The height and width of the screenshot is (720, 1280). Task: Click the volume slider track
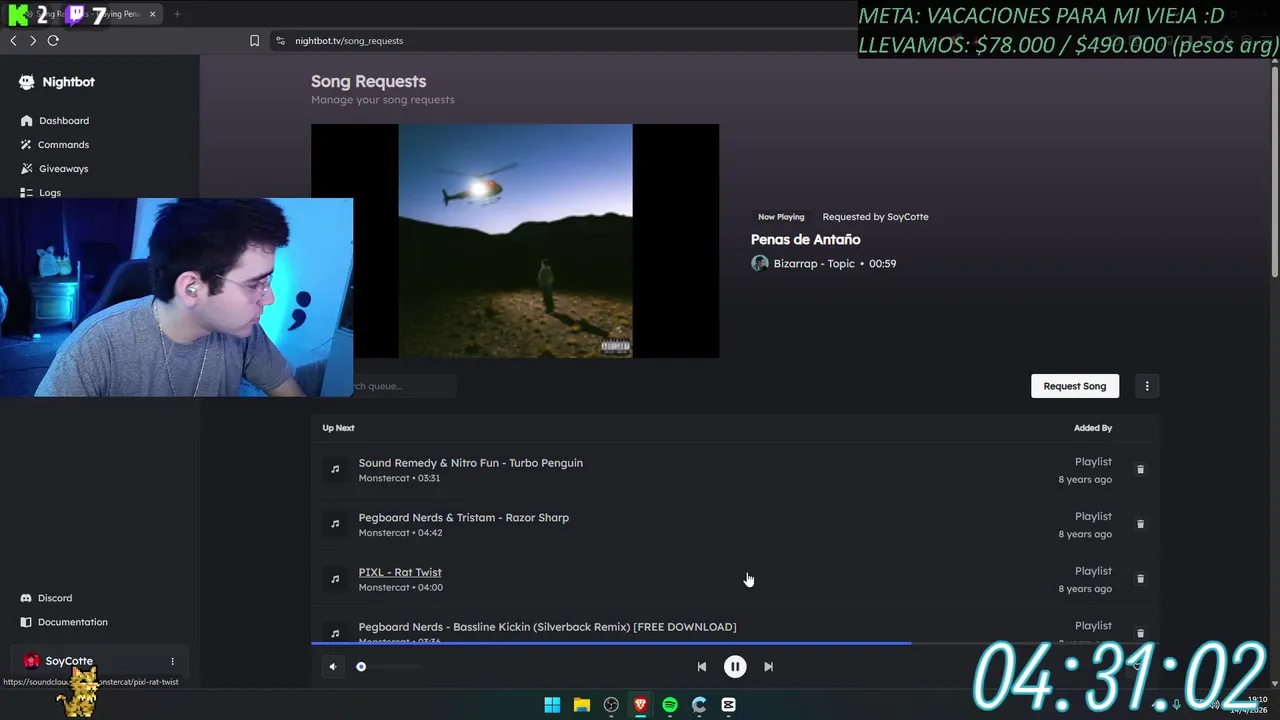click(x=389, y=667)
